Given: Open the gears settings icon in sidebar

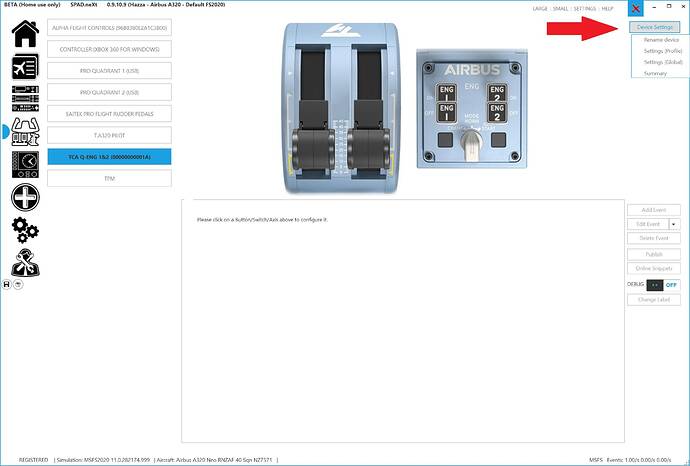Looking at the screenshot, I should pyautogui.click(x=25, y=230).
